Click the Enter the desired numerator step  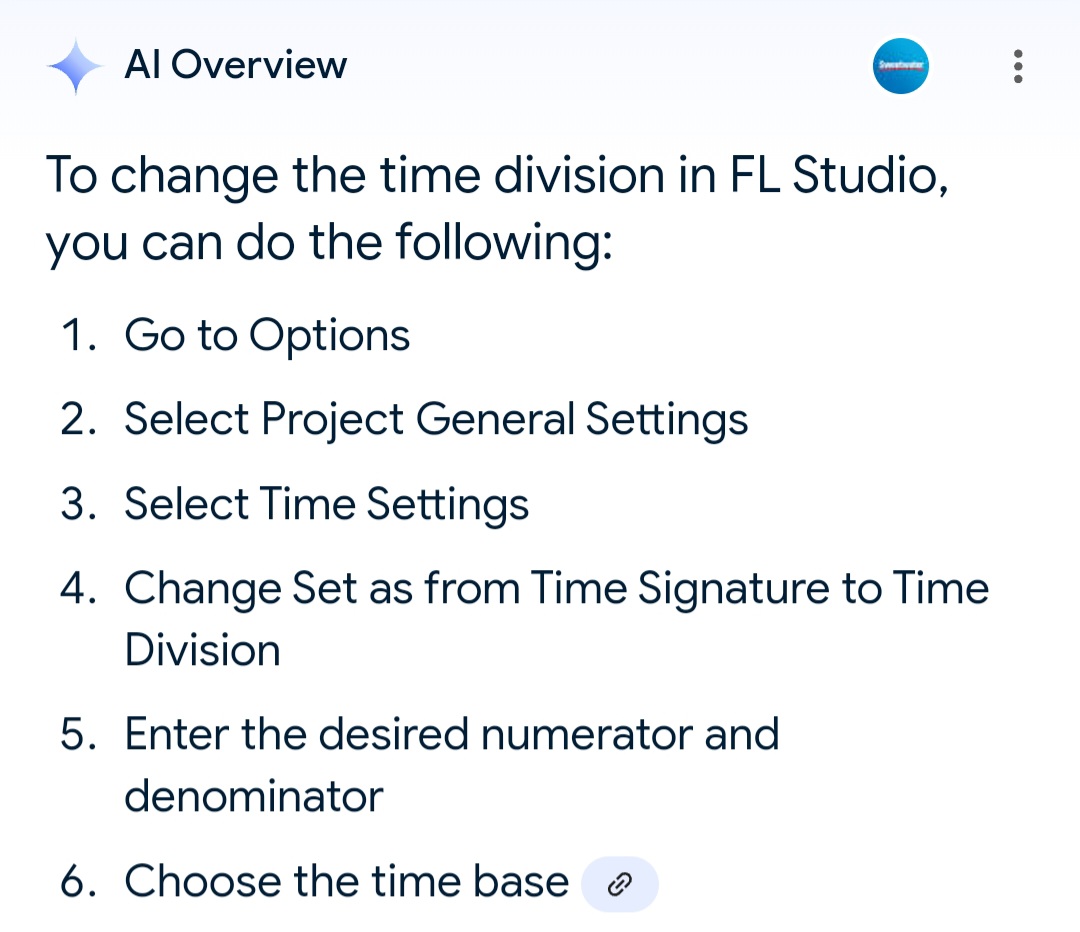[x=452, y=765]
